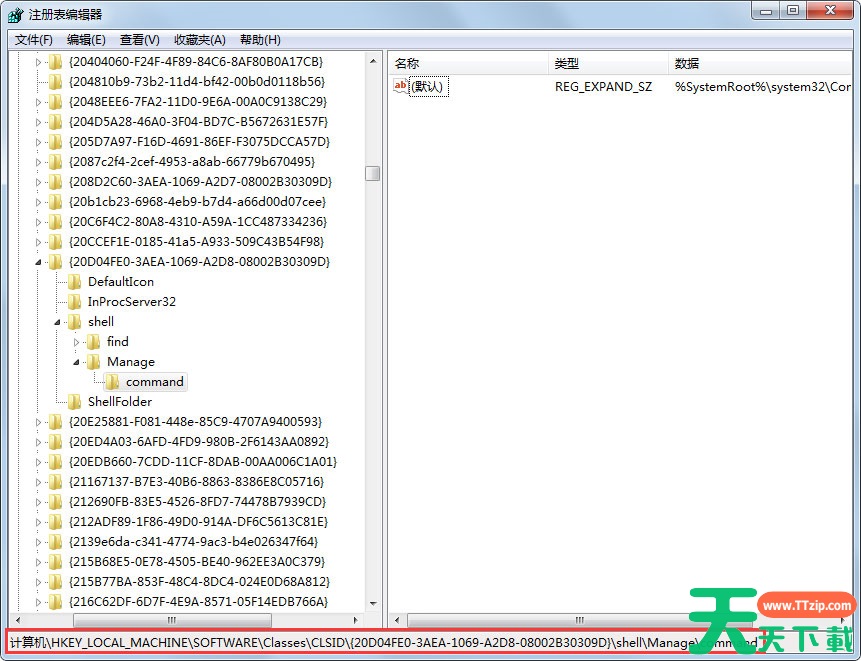Viewport: 861px width, 661px height.
Task: Click the find folder icon
Action: pyautogui.click(x=93, y=341)
